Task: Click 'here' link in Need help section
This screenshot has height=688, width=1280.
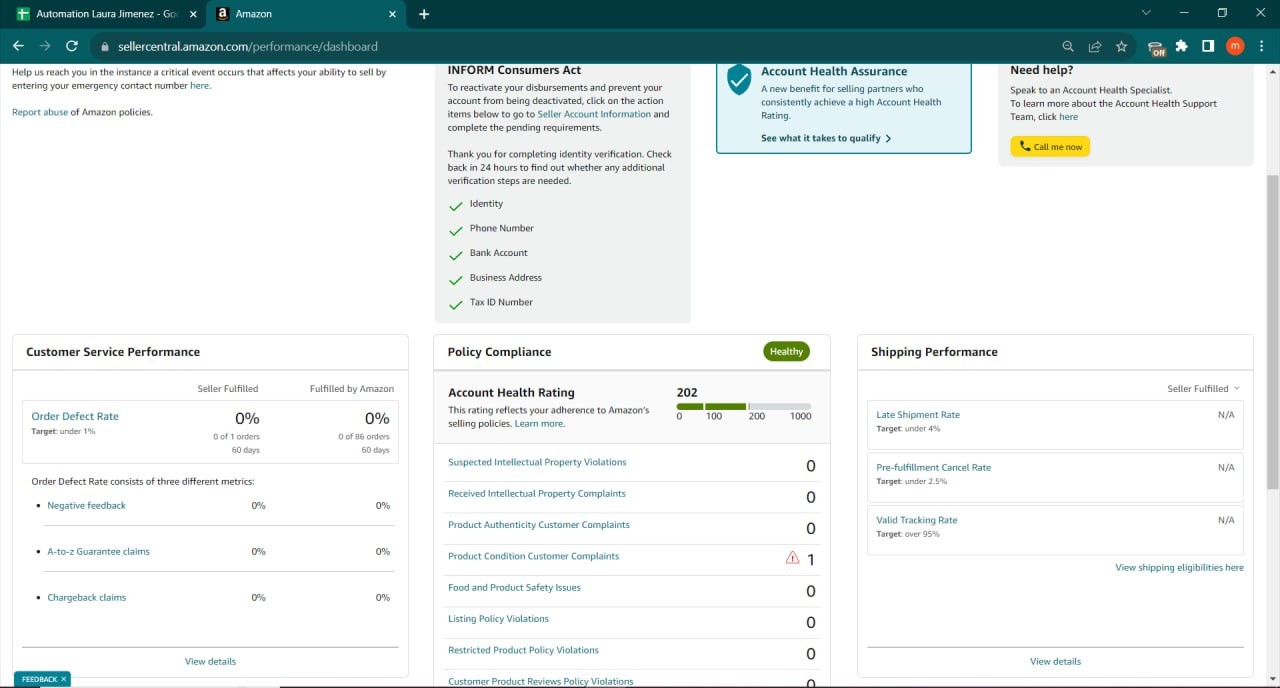Action: point(1069,117)
